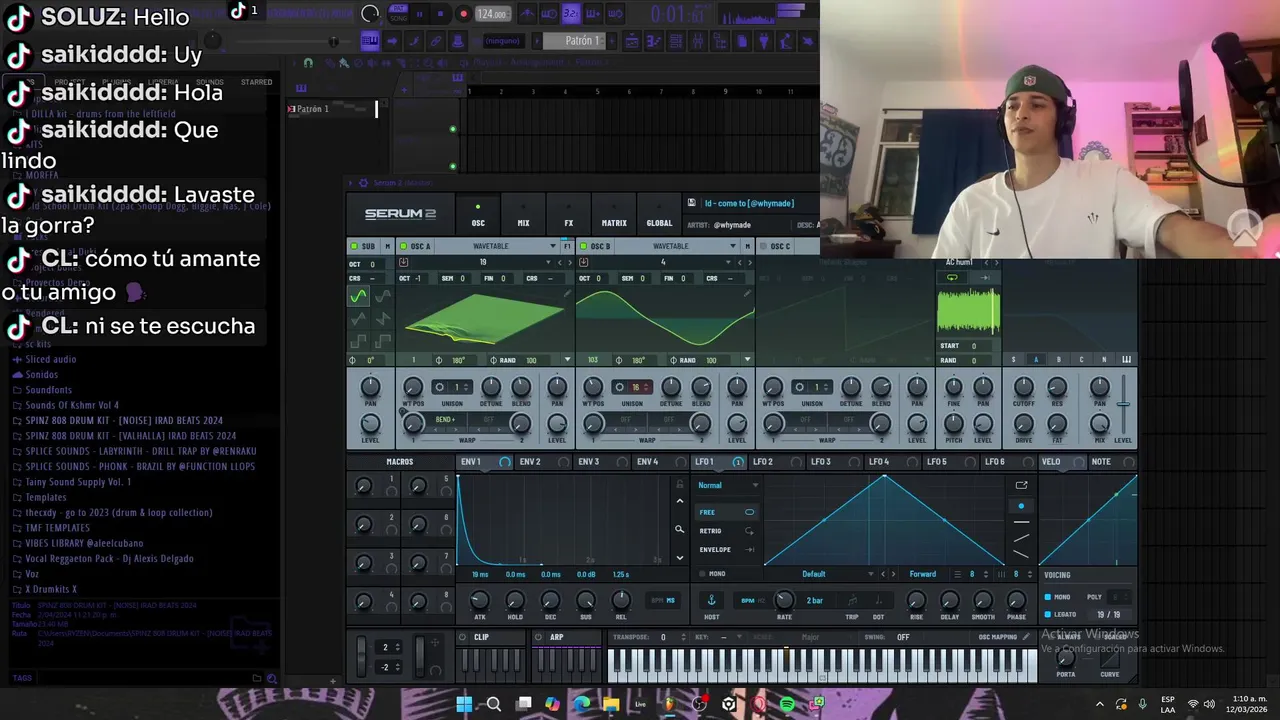Select the sine wave shape in SUB oscillator

[357, 296]
